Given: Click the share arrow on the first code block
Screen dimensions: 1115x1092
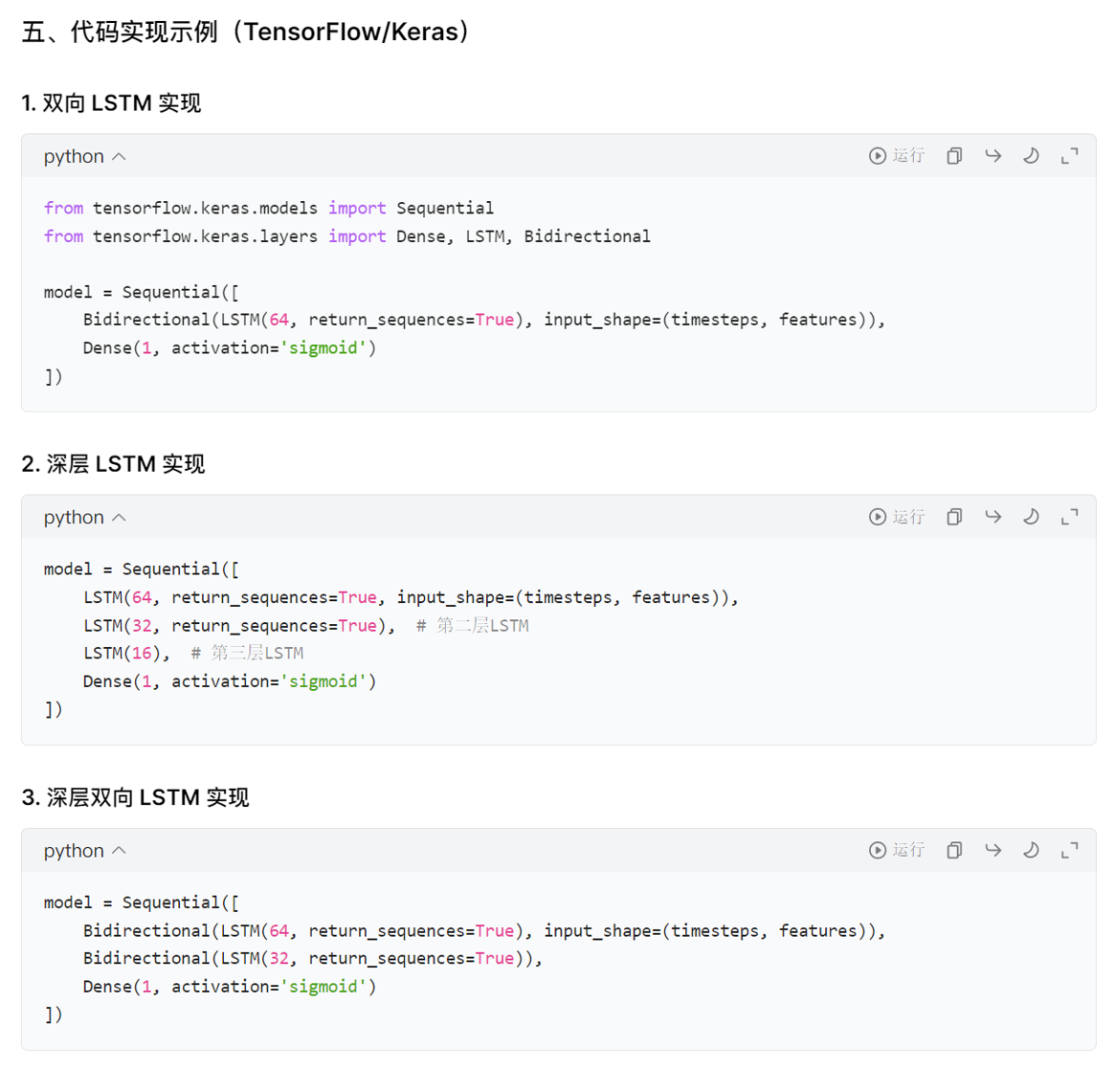Looking at the screenshot, I should tap(992, 156).
